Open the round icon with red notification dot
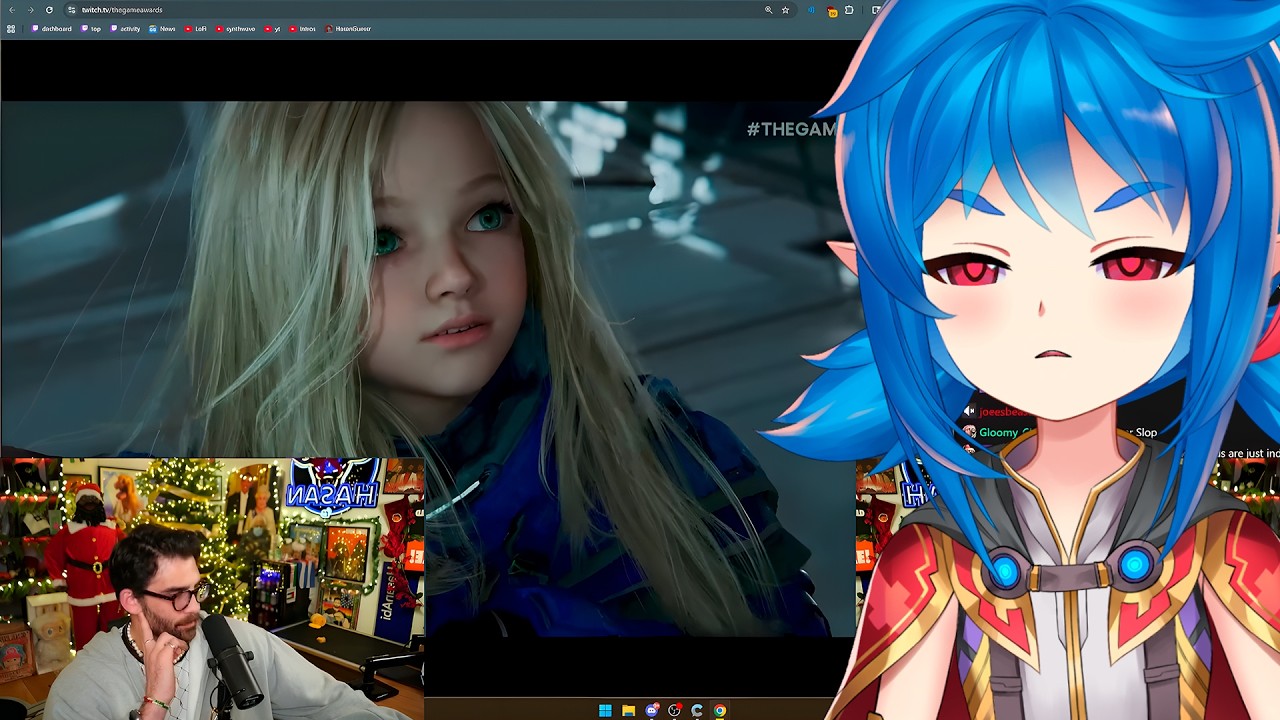The image size is (1280, 720). coord(674,711)
